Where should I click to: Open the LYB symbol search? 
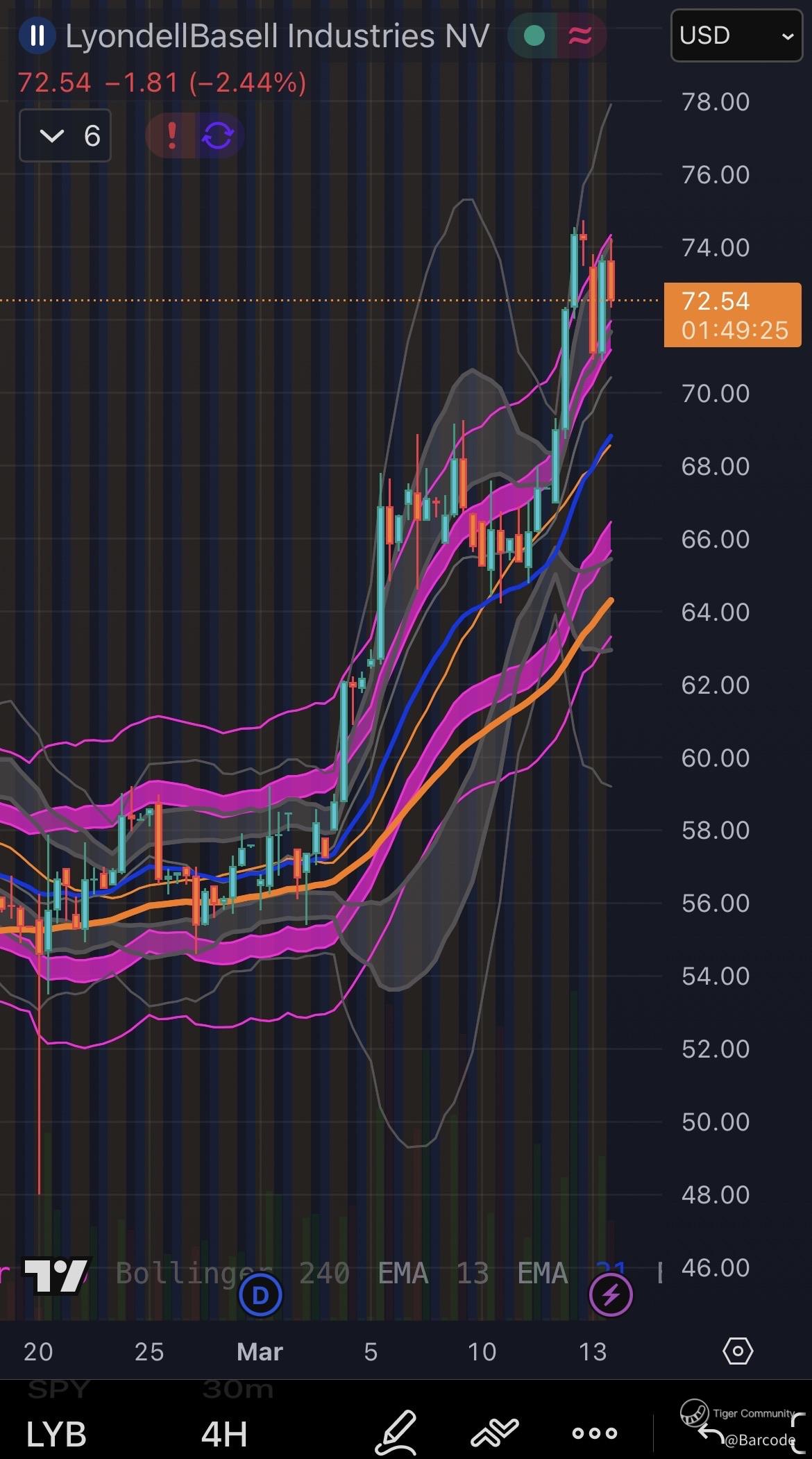pyautogui.click(x=56, y=1433)
